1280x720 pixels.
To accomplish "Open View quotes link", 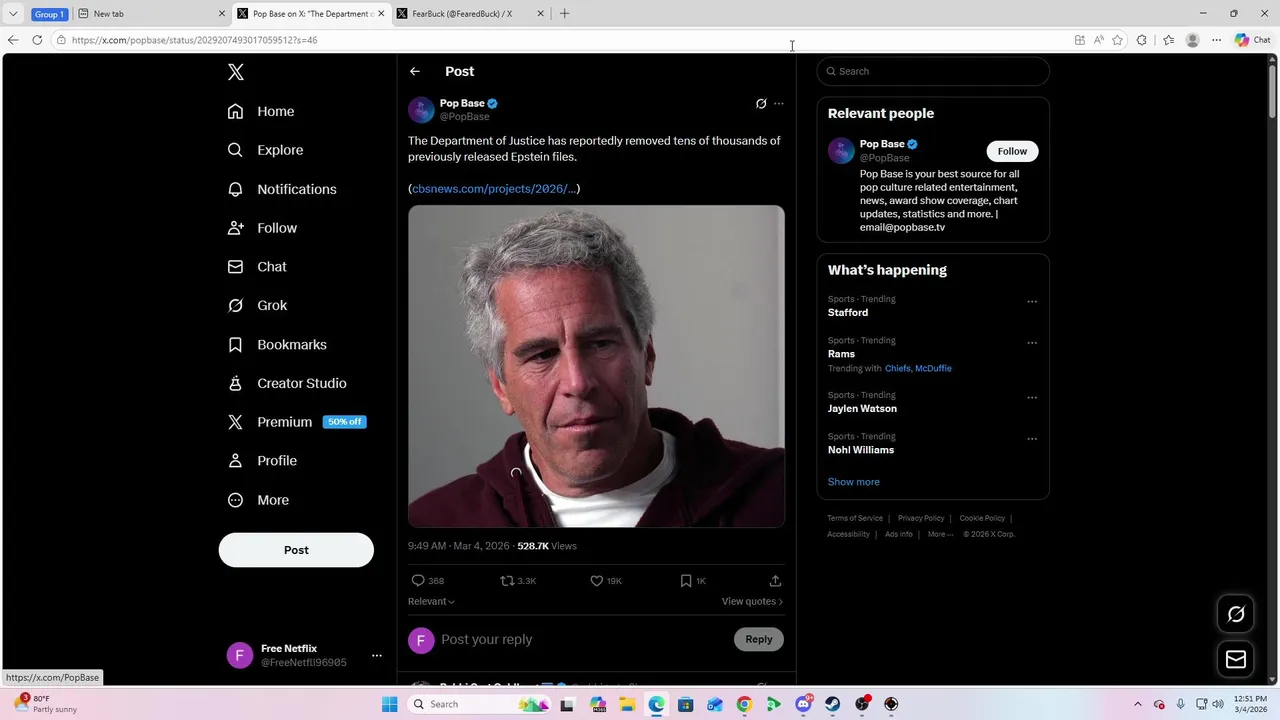I will pyautogui.click(x=752, y=601).
